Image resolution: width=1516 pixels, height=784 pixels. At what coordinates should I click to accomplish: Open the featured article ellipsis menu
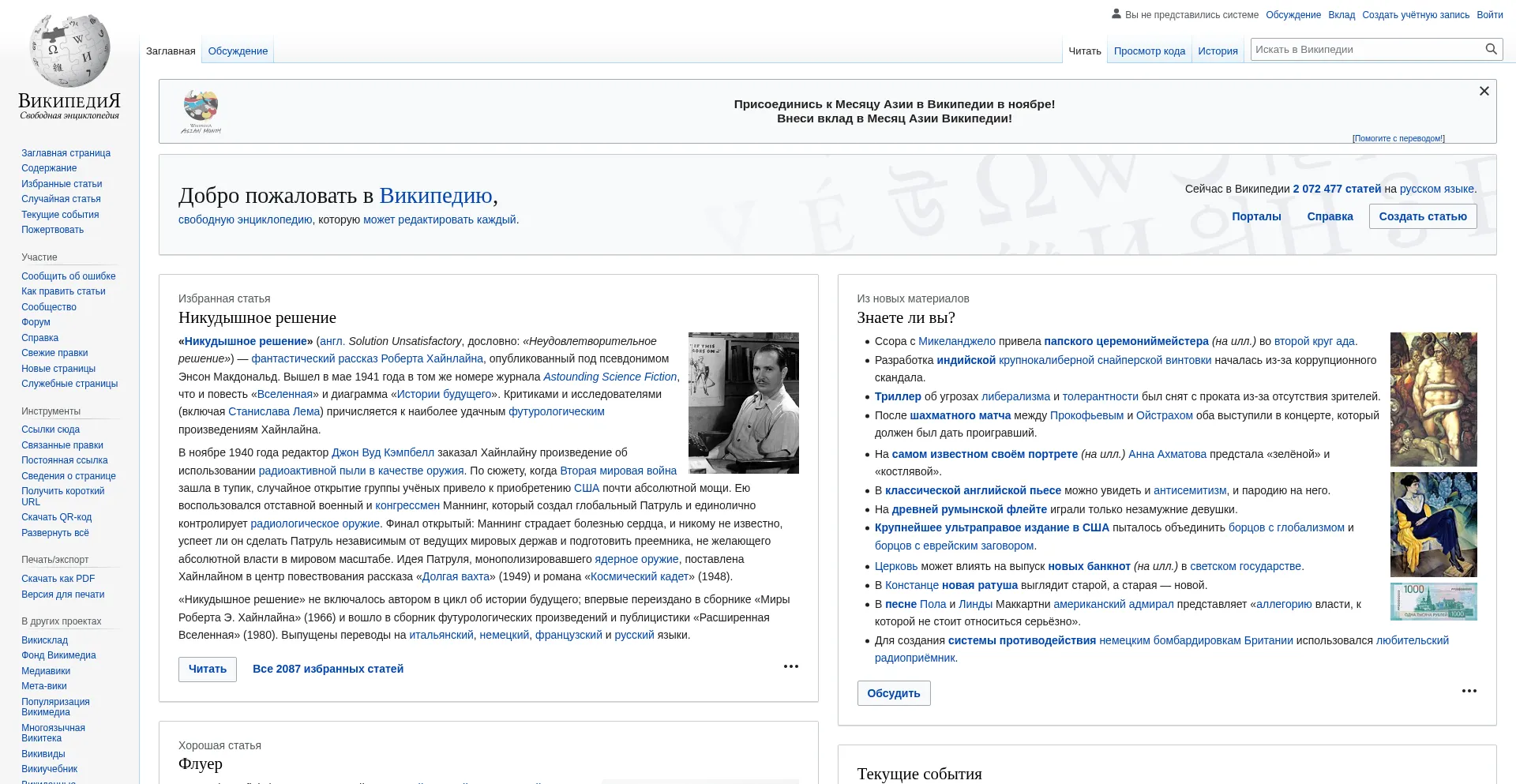(x=790, y=666)
